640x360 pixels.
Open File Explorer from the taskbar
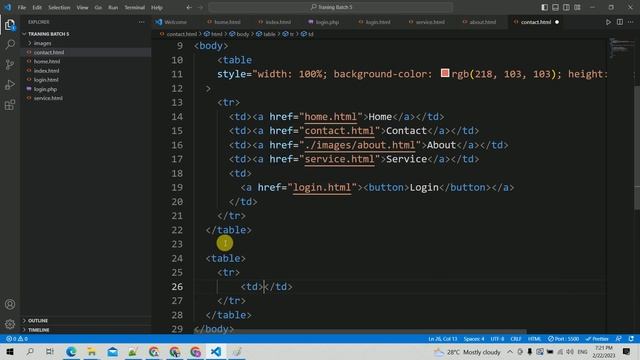[x=92, y=351]
